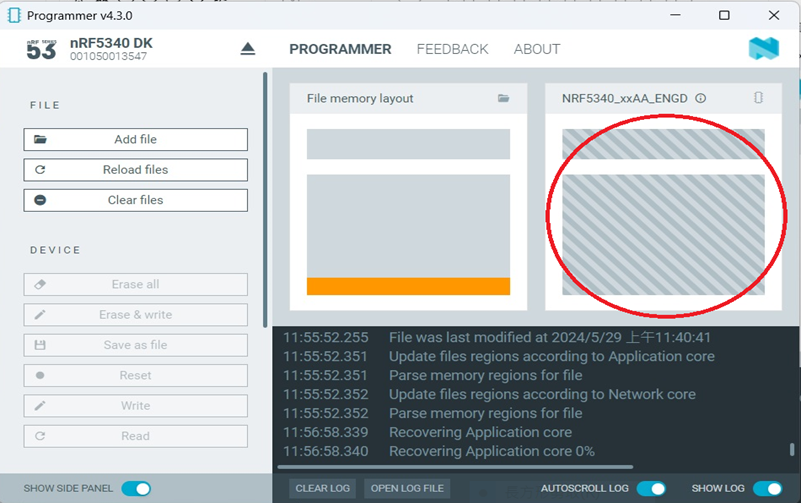This screenshot has width=801, height=503.
Task: Click the Add file button
Action: click(x=135, y=139)
